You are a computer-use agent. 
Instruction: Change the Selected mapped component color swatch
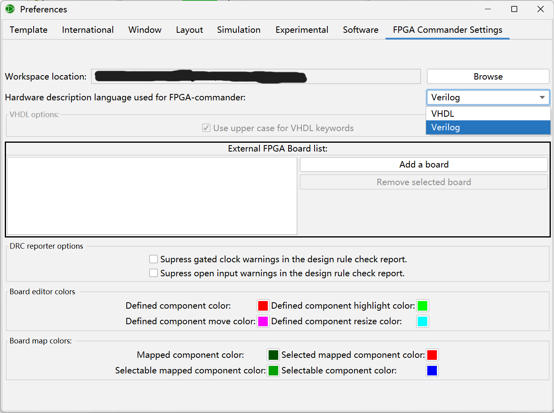pos(432,355)
